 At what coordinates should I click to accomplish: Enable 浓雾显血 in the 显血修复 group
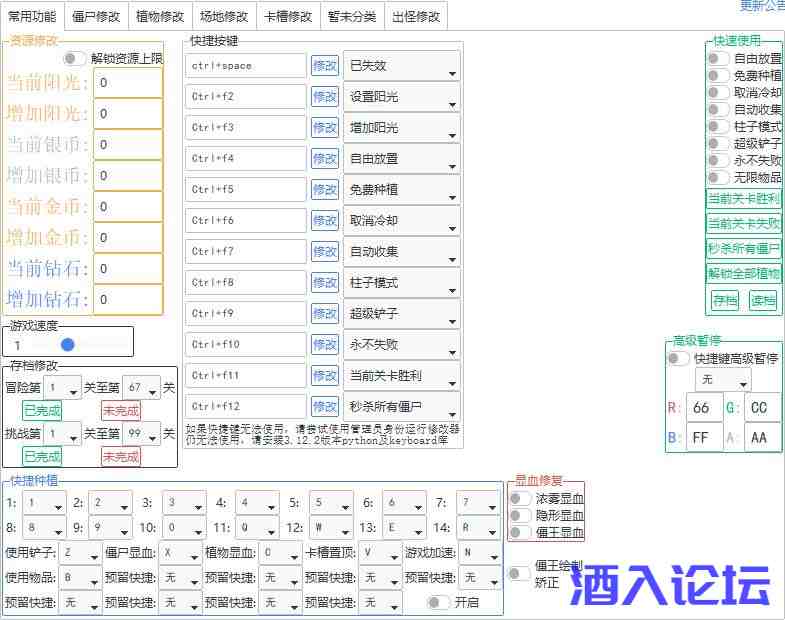pyautogui.click(x=520, y=498)
